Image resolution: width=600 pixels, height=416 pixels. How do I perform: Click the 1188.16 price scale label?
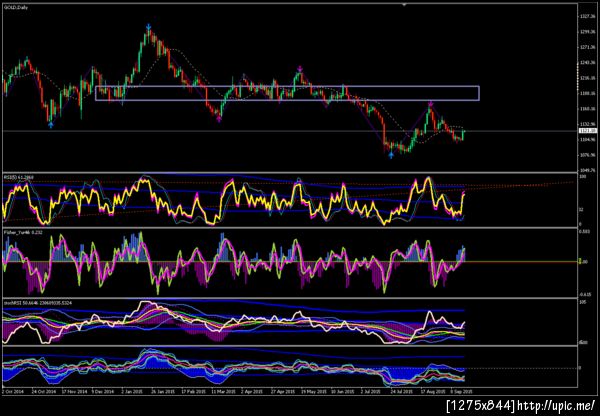(588, 93)
